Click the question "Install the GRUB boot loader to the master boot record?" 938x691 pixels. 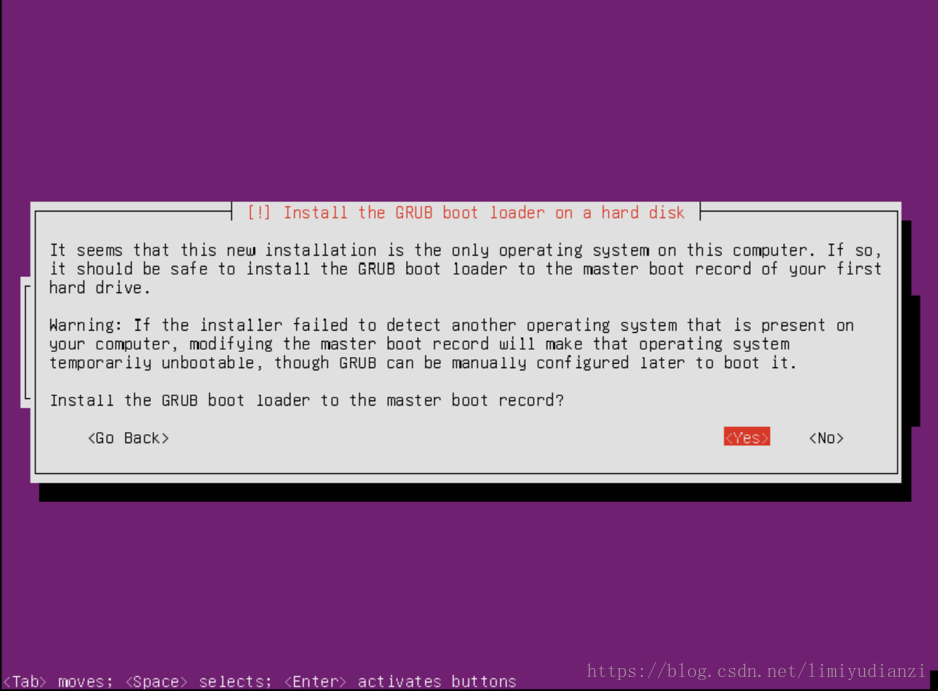(307, 400)
